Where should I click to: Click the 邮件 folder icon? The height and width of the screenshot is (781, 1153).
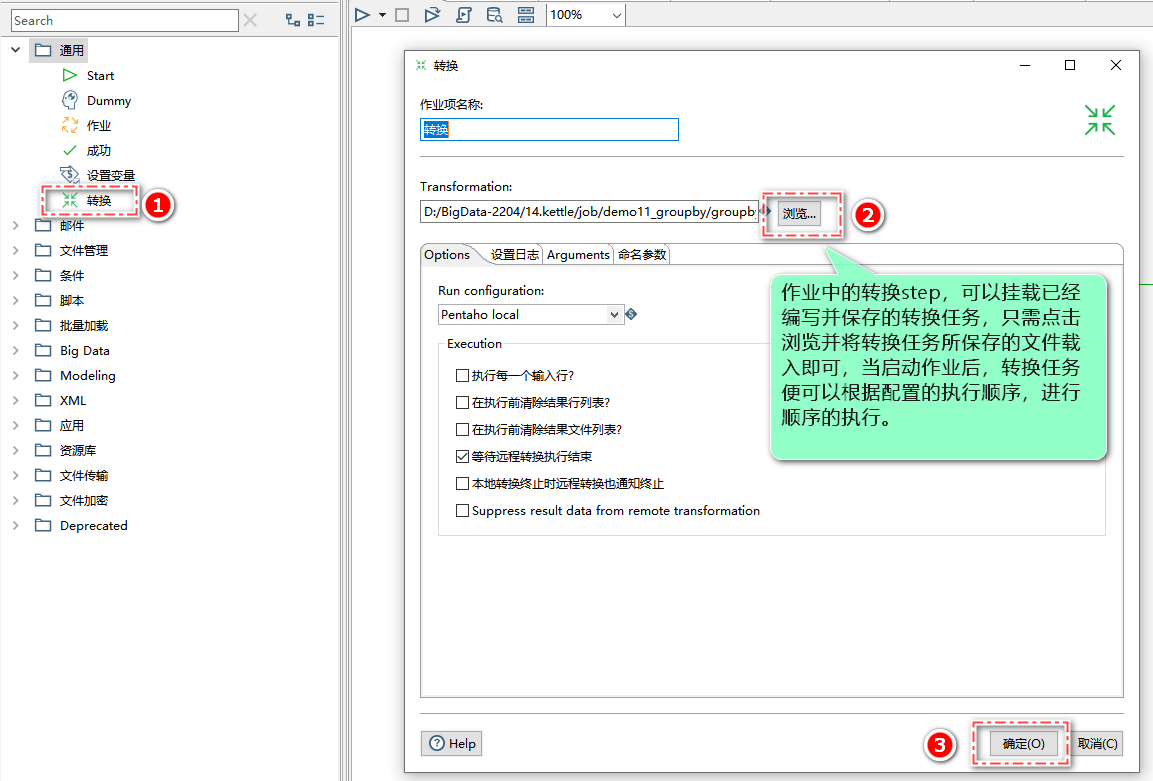point(43,225)
